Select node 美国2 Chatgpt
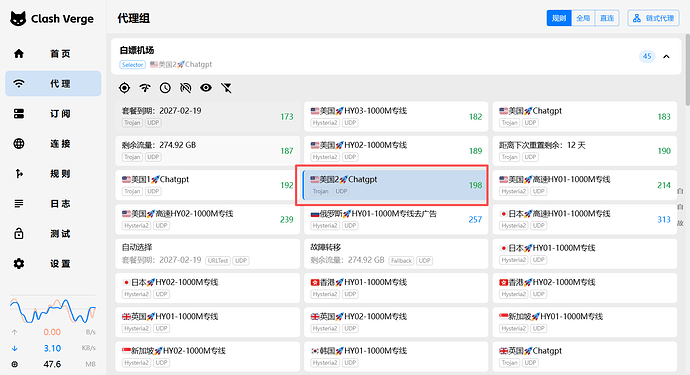This screenshot has height=375, width=690. pos(395,185)
